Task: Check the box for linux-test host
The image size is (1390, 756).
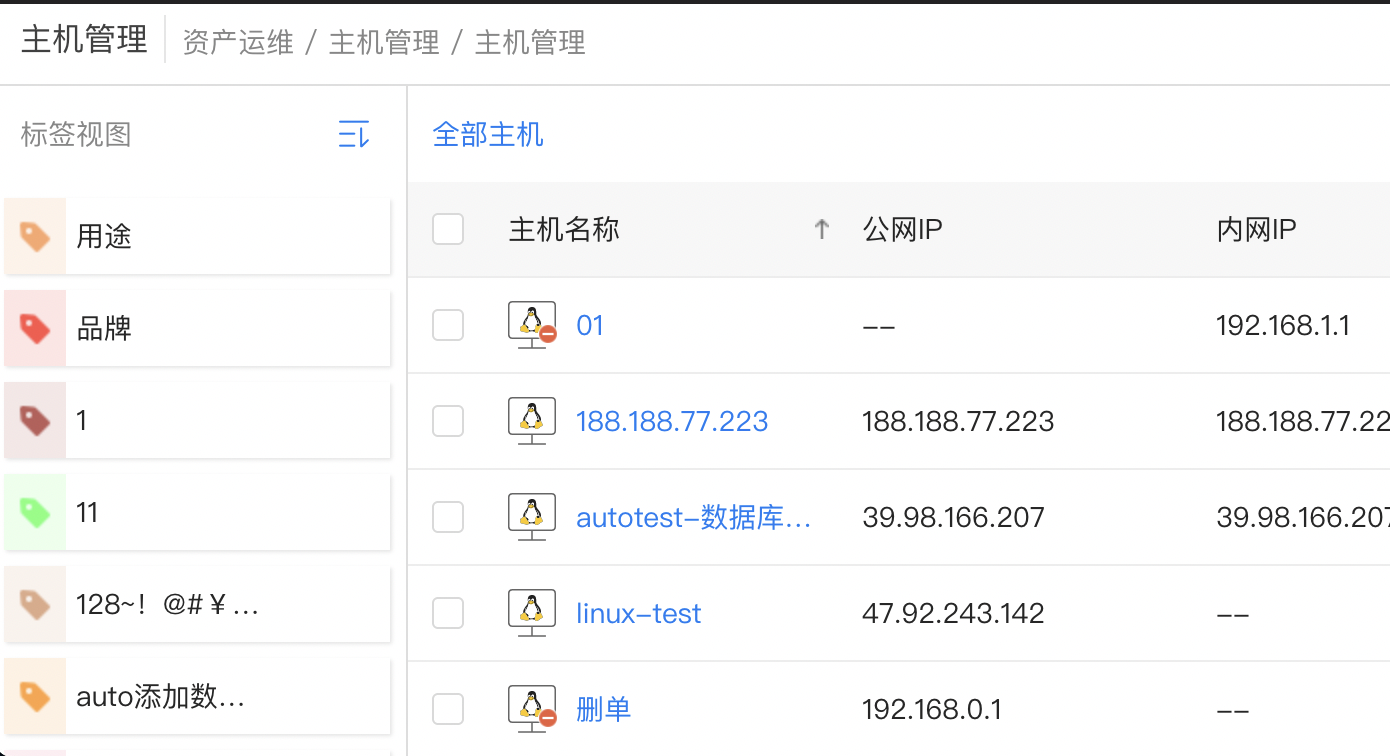Action: click(x=448, y=613)
